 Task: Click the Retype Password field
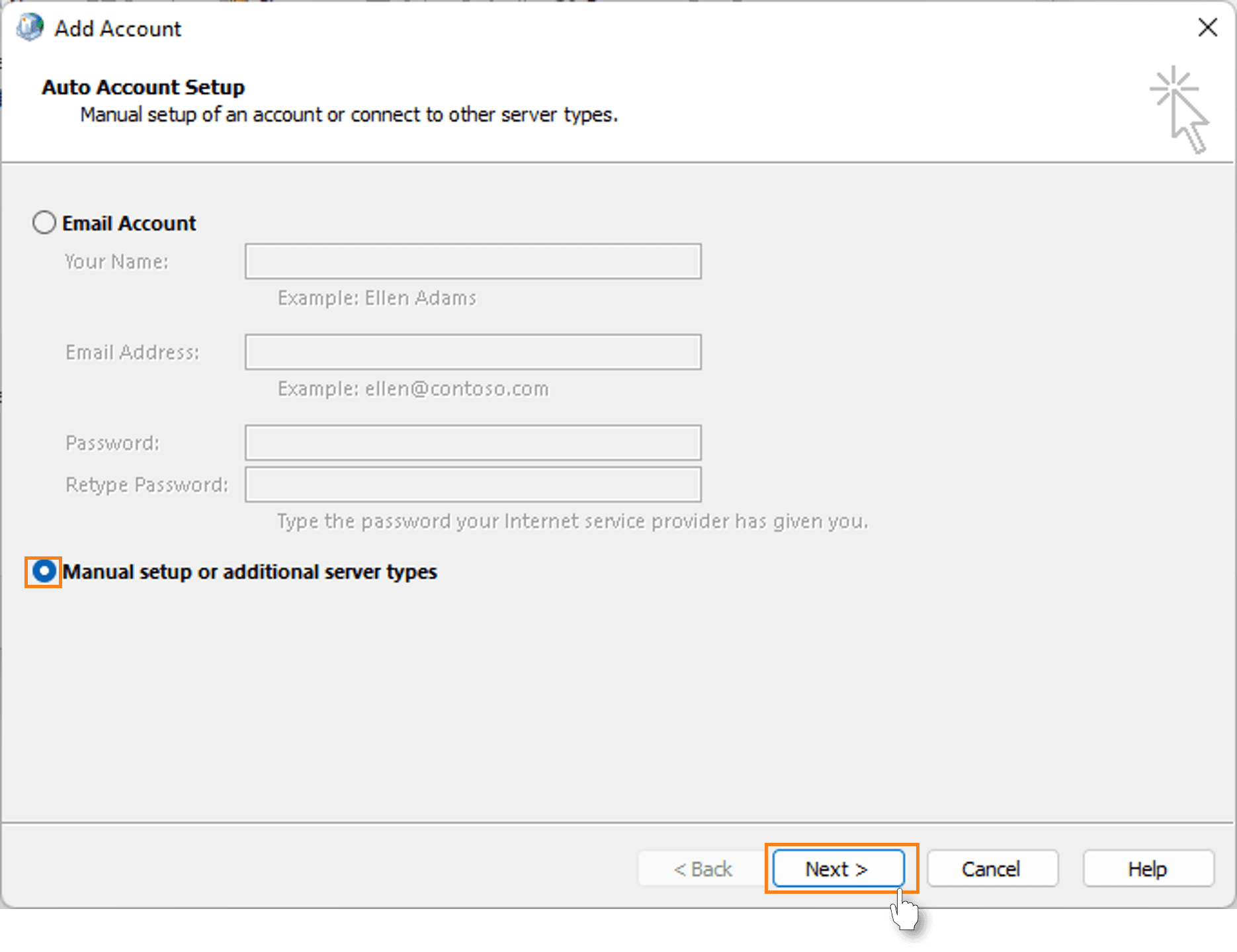pyautogui.click(x=472, y=484)
